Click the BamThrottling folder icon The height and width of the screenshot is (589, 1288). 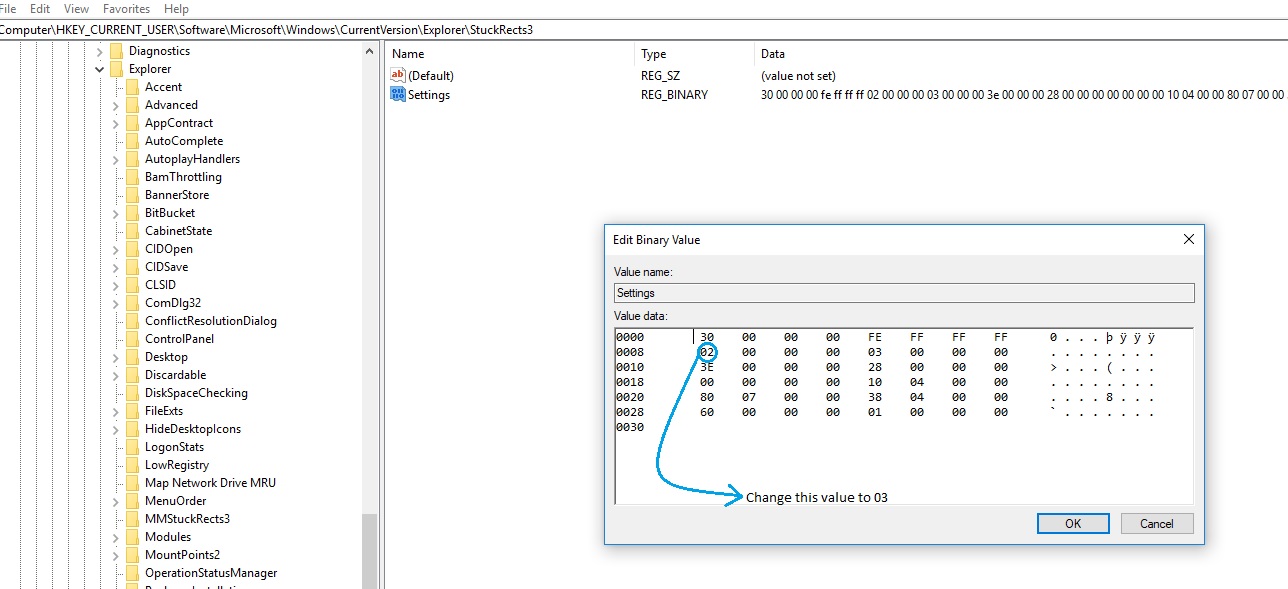point(132,177)
